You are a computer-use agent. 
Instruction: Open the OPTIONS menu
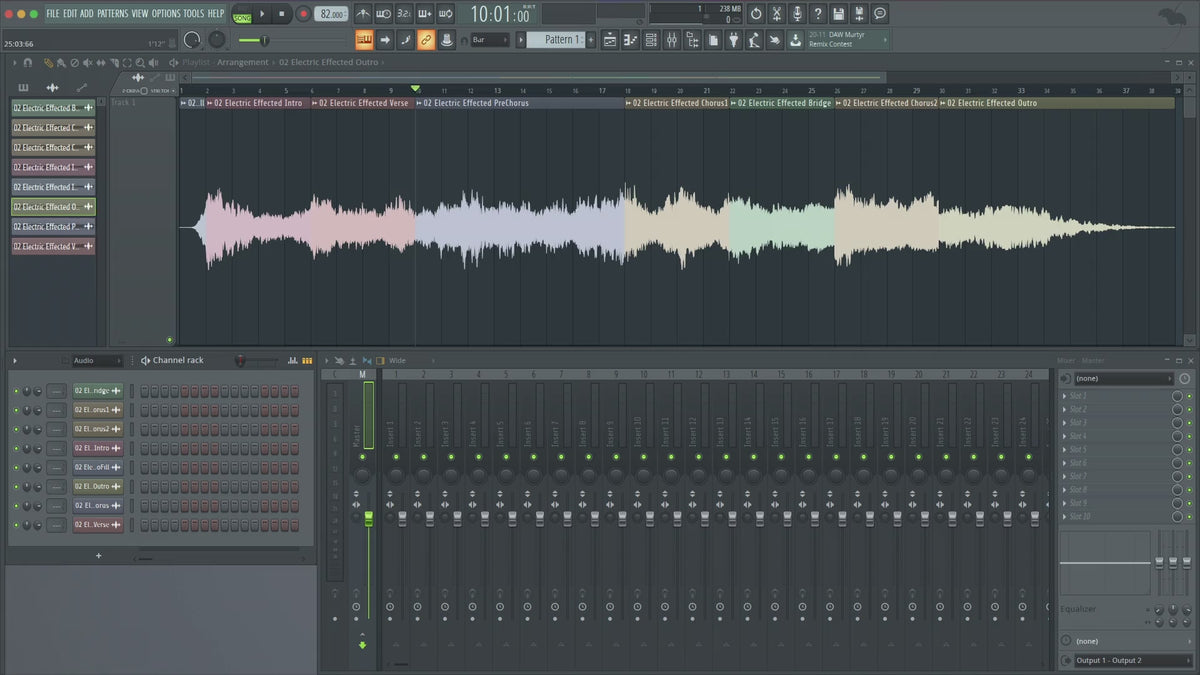coord(166,13)
